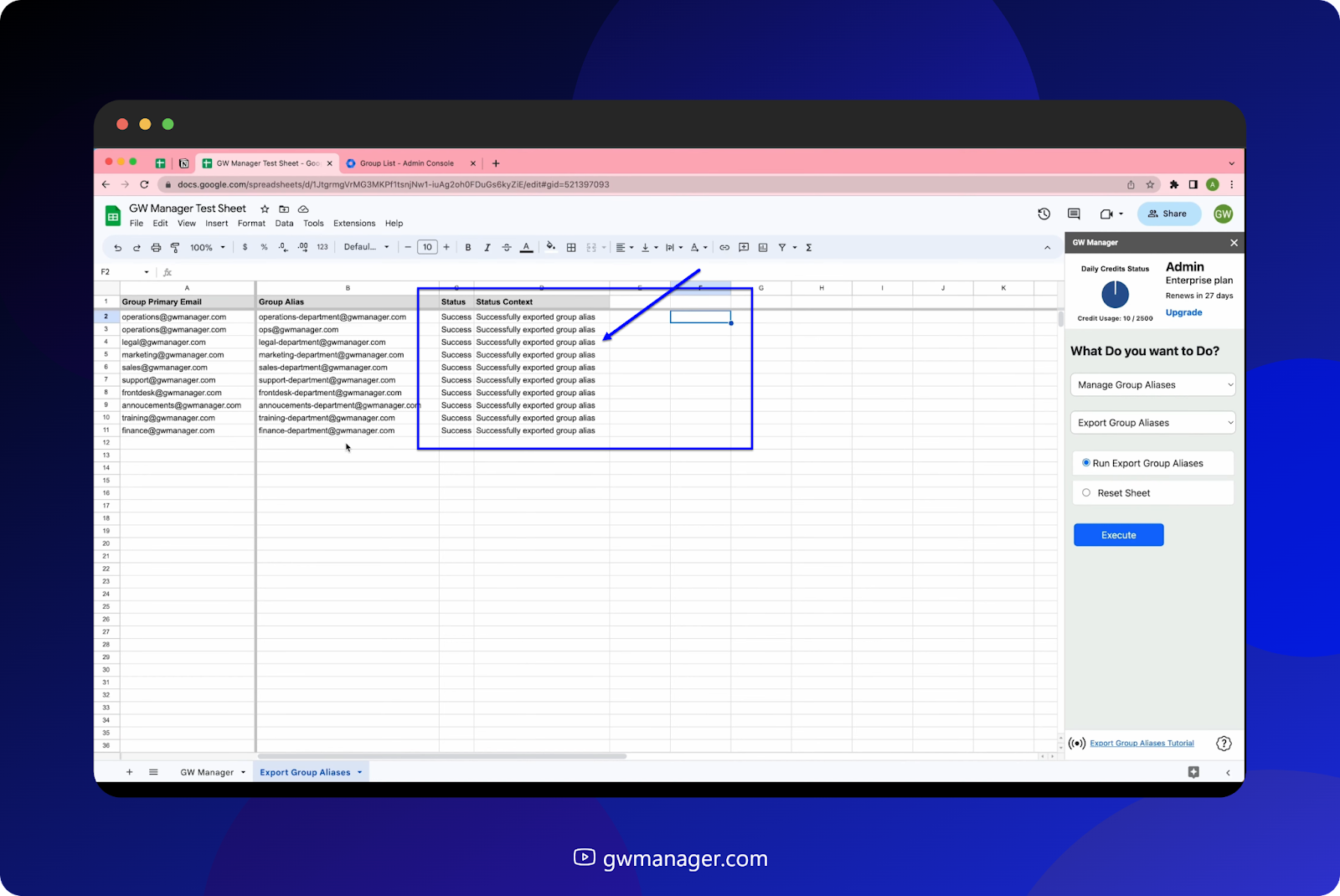Toggle bold formatting

click(468, 248)
